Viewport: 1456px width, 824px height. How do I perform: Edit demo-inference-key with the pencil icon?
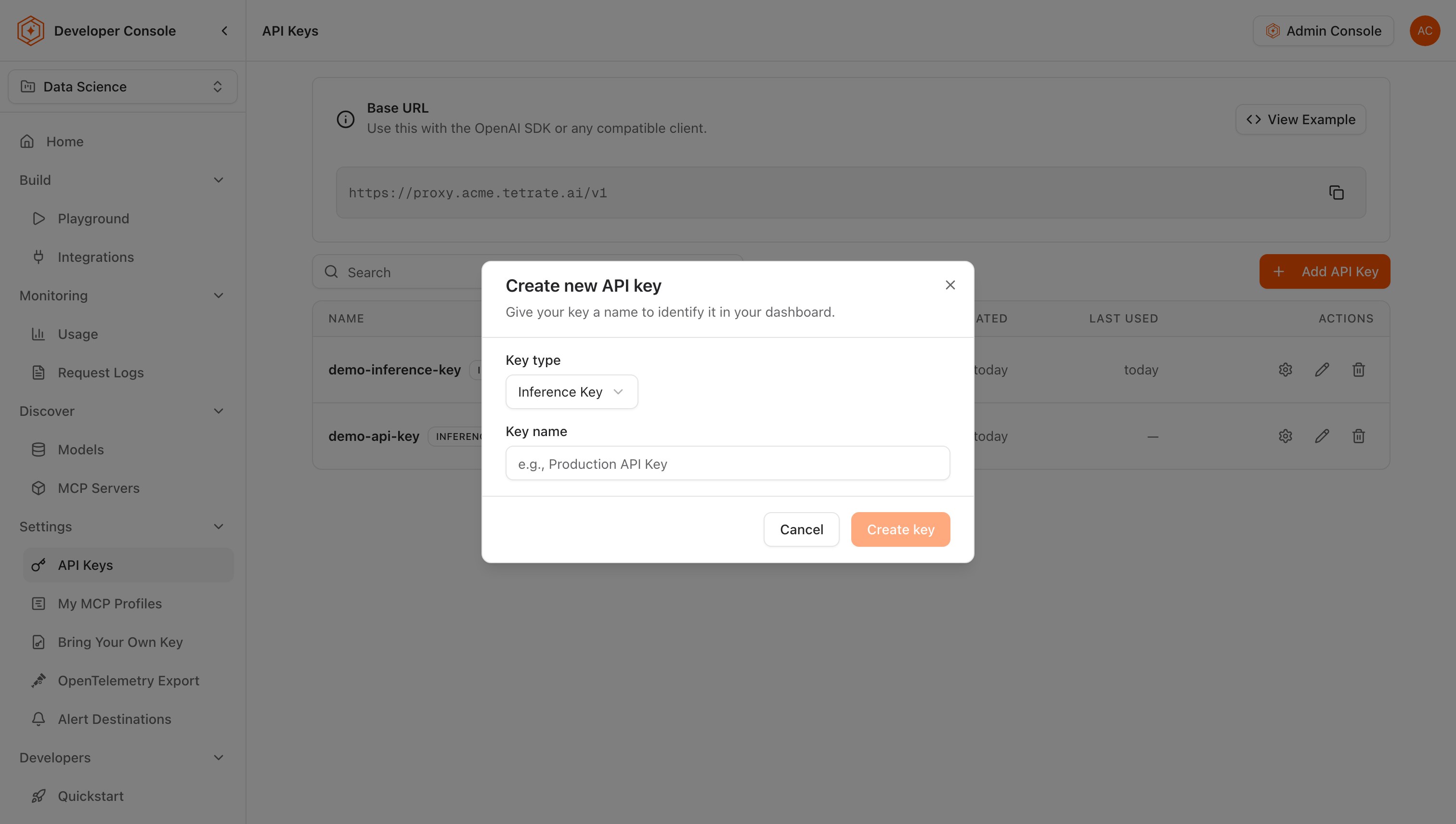pyautogui.click(x=1322, y=370)
